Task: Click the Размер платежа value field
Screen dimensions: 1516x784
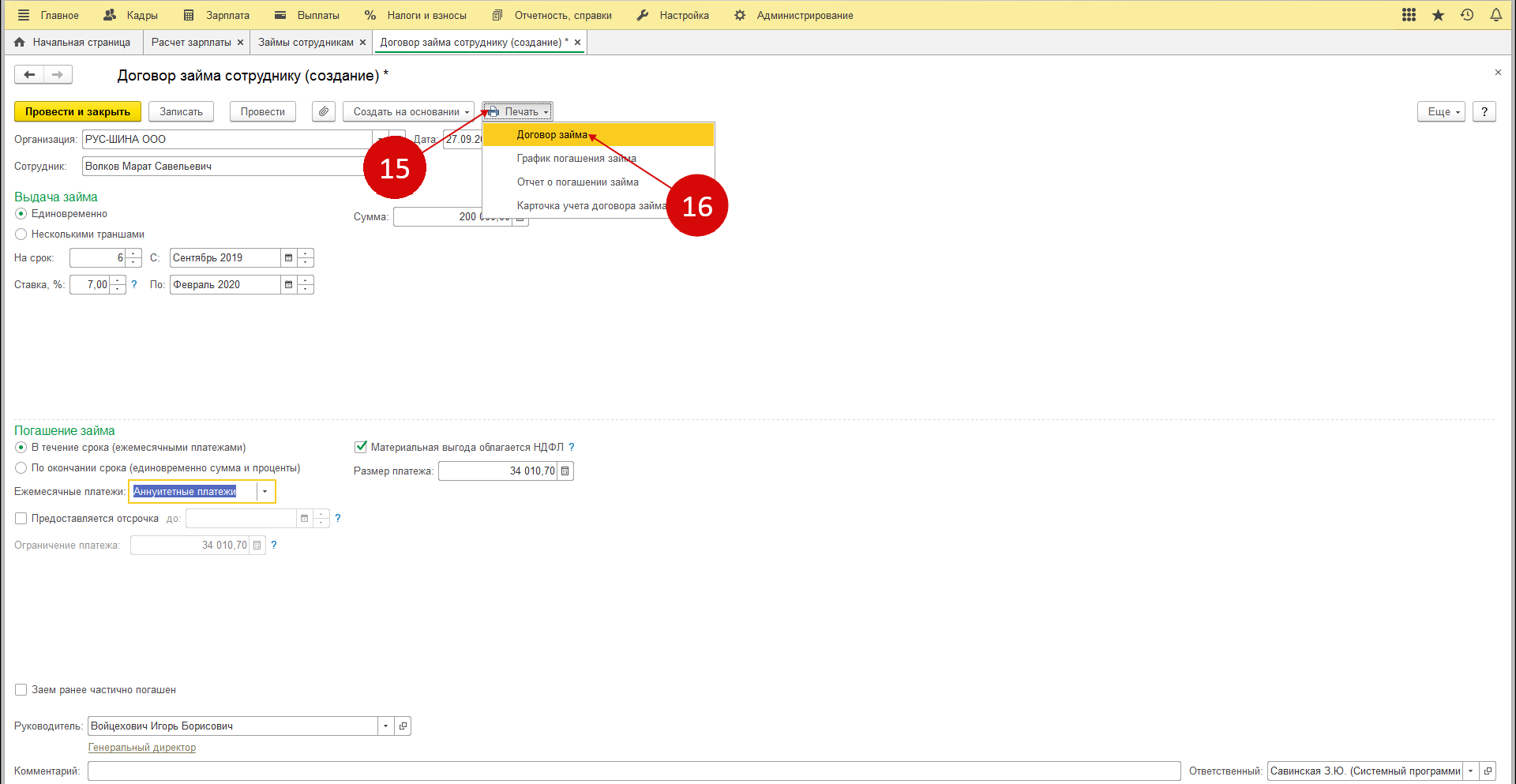Action: 497,471
